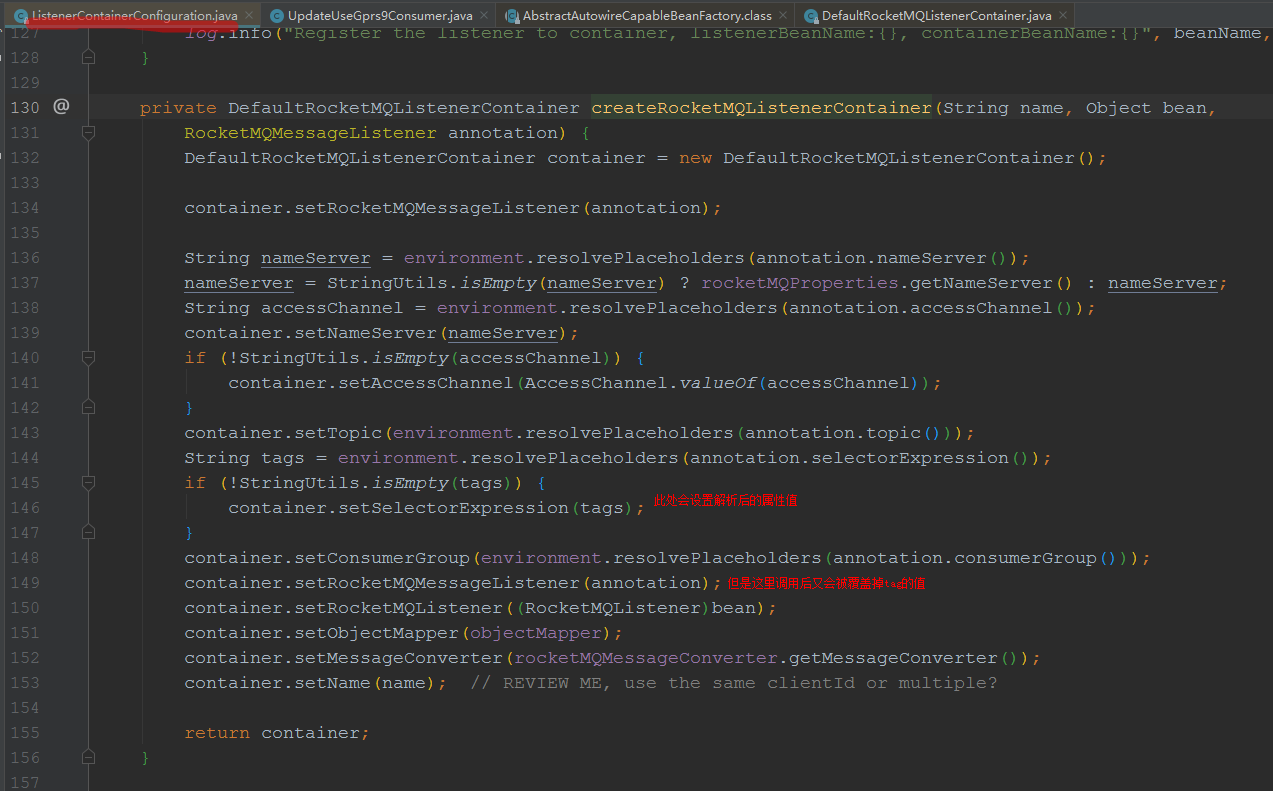1273x791 pixels.
Task: Click the file icon on AbstractAutowireCapableBeanFactory.class tab
Action: tap(512, 17)
